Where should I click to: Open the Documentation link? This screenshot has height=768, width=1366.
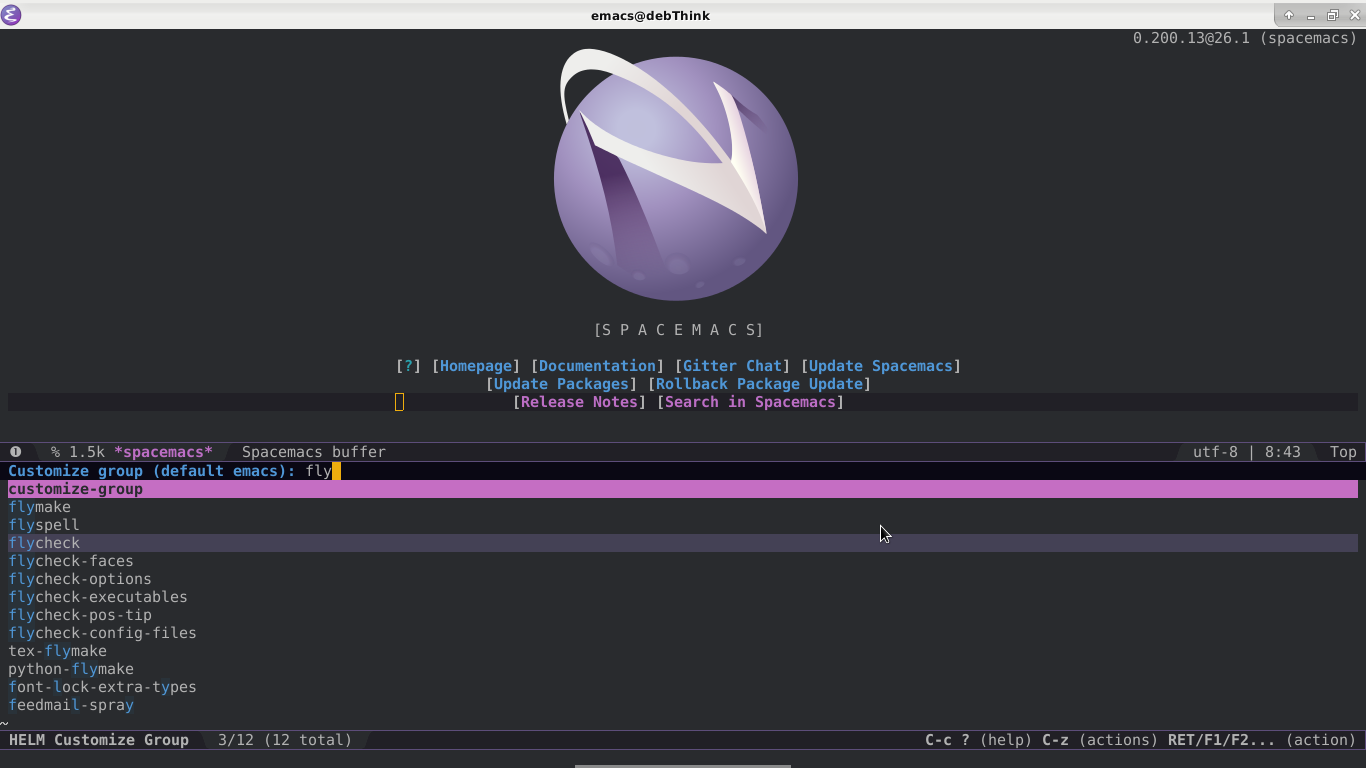coord(597,366)
